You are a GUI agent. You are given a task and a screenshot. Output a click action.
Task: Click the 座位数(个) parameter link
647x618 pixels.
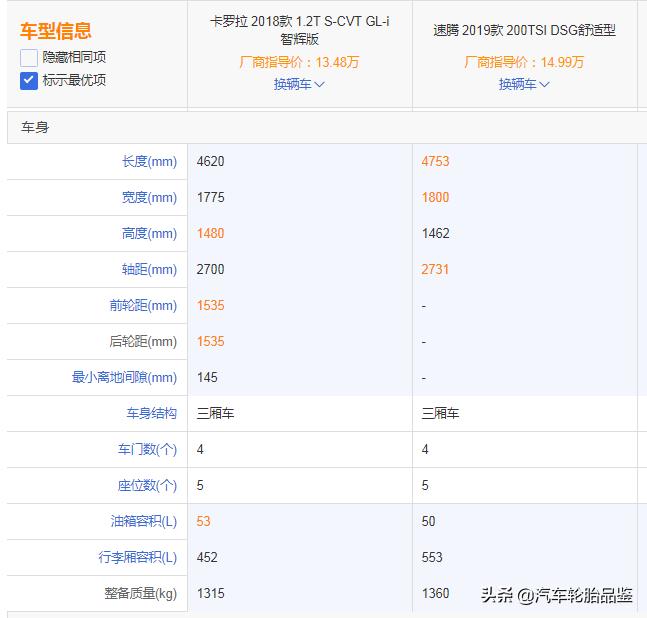tap(147, 485)
